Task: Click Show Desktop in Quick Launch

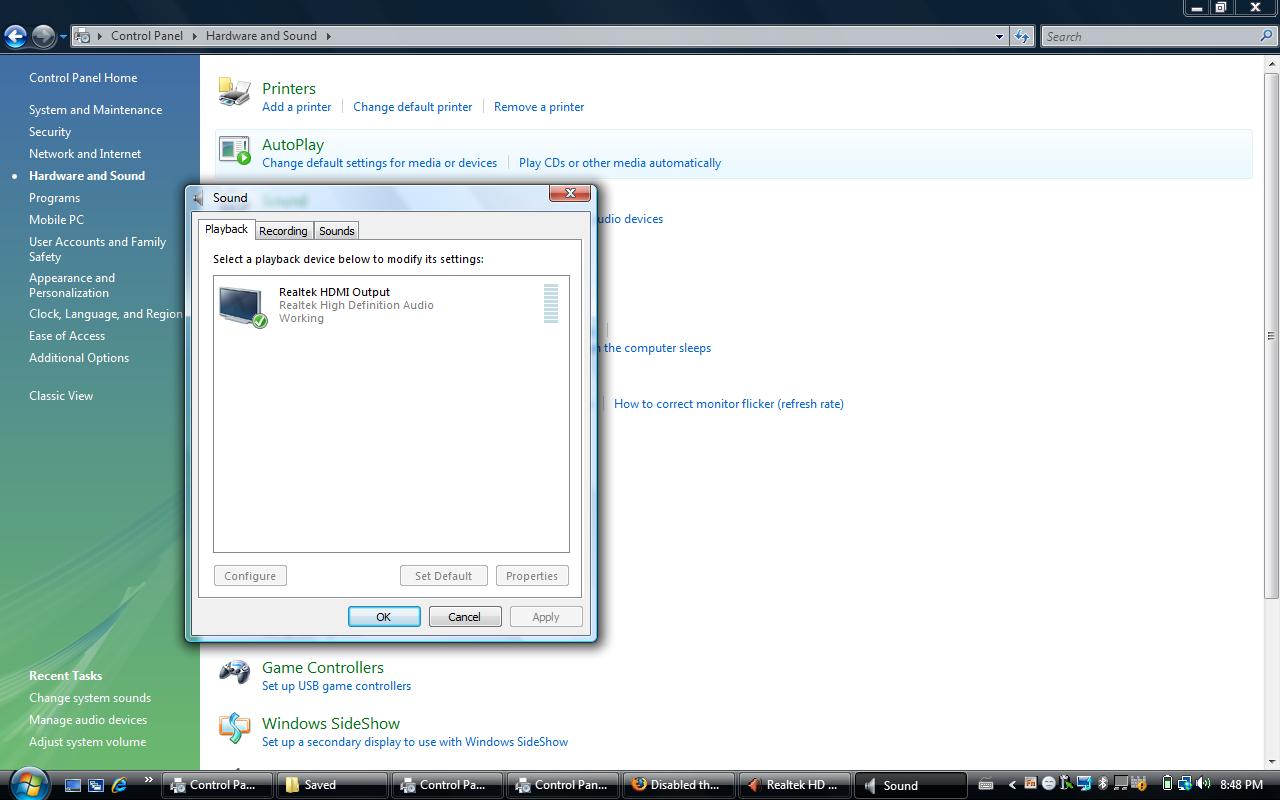Action: (x=73, y=785)
